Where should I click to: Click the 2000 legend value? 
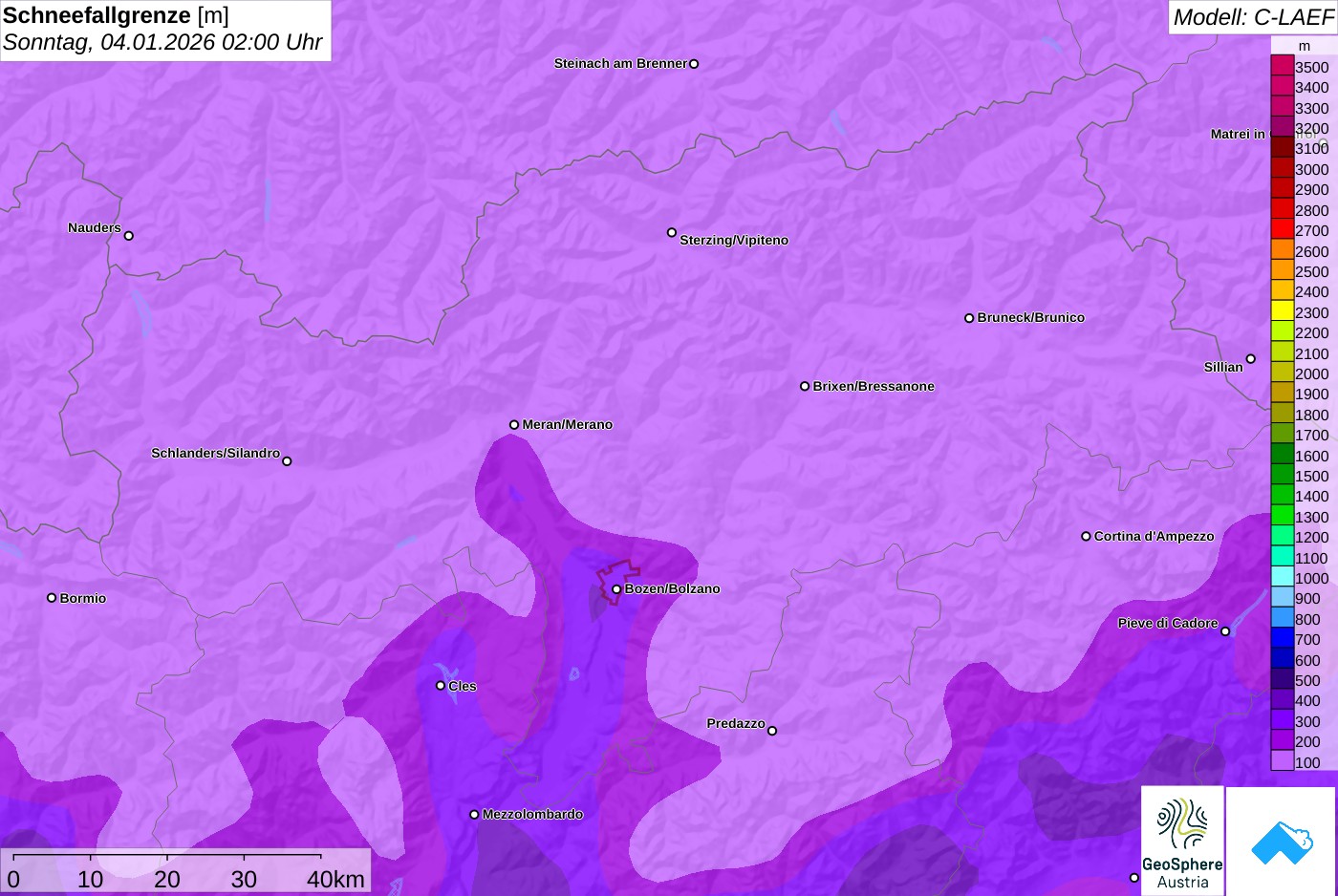(x=1312, y=374)
